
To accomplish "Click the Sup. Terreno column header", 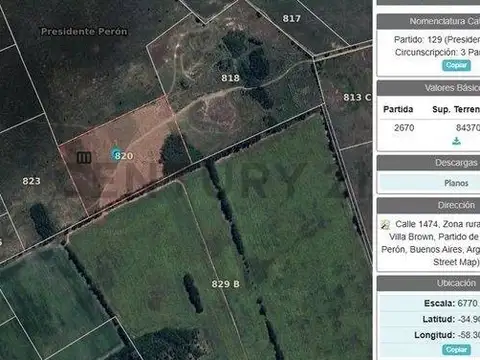I will pyautogui.click(x=456, y=109).
